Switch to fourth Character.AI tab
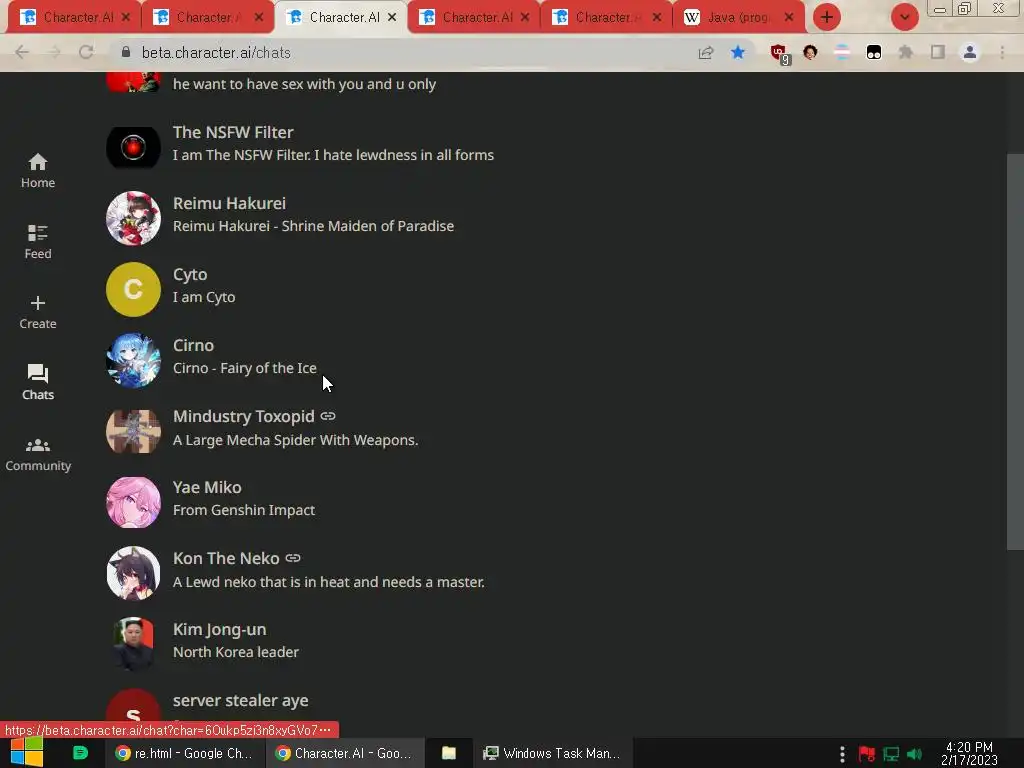This screenshot has height=768, width=1024. click(x=472, y=18)
